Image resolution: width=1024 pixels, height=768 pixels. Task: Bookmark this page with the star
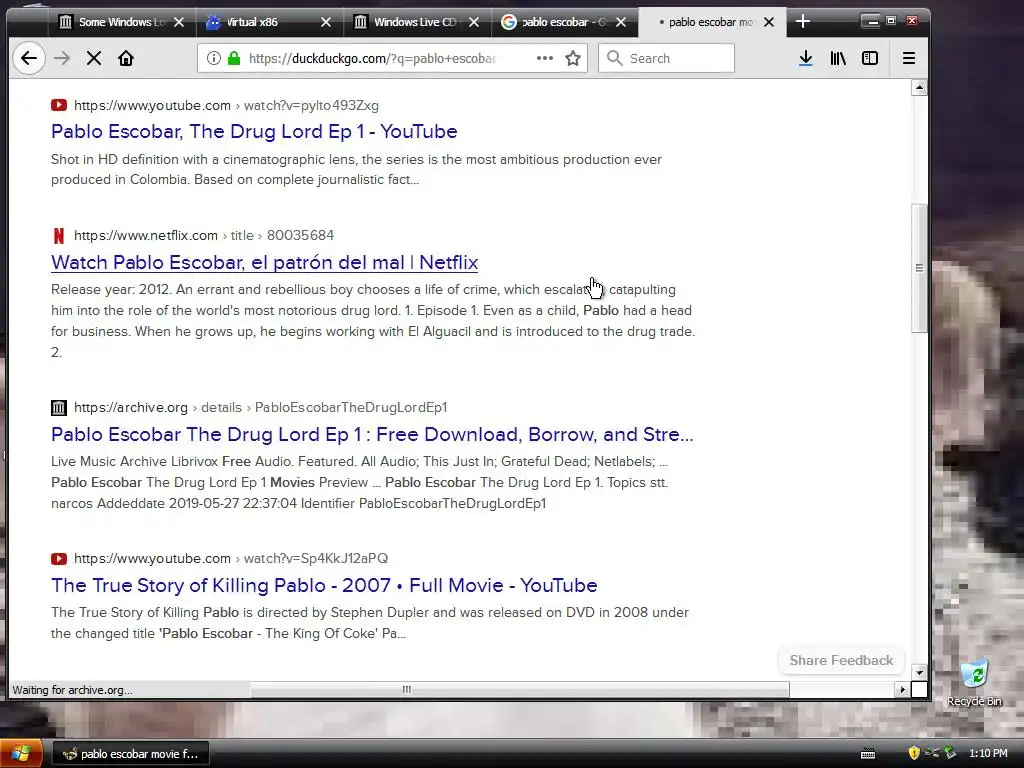pyautogui.click(x=573, y=58)
